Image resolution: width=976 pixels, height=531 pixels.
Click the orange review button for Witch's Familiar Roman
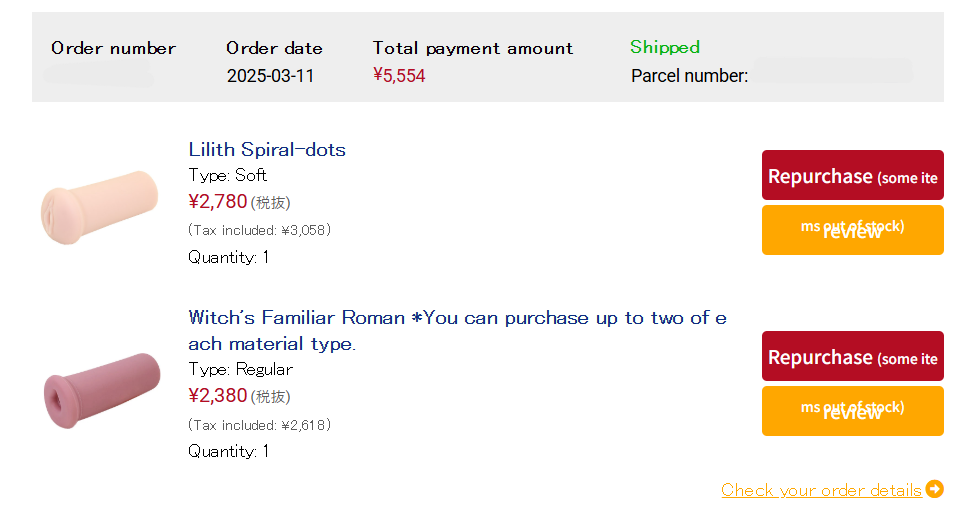[x=853, y=411]
